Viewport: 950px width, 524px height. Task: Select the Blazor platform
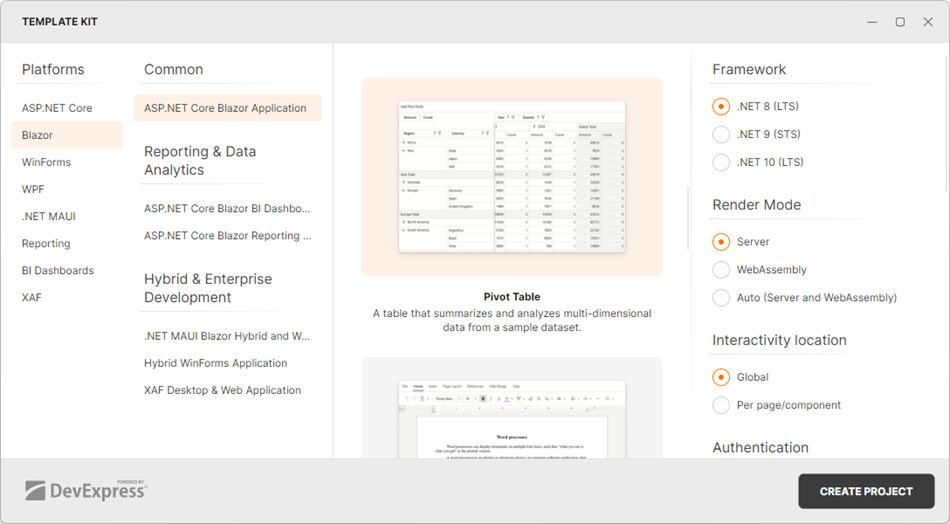[x=67, y=135]
